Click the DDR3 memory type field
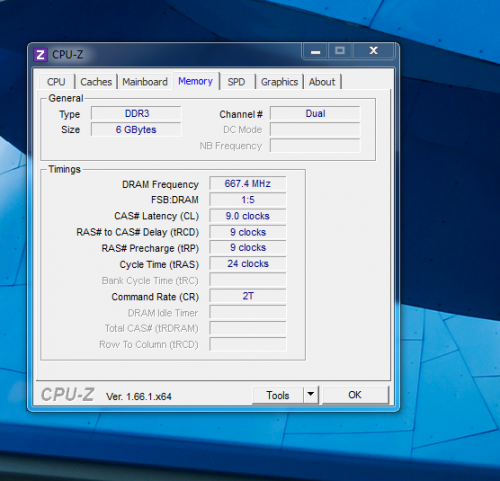The image size is (500, 481). [x=136, y=114]
